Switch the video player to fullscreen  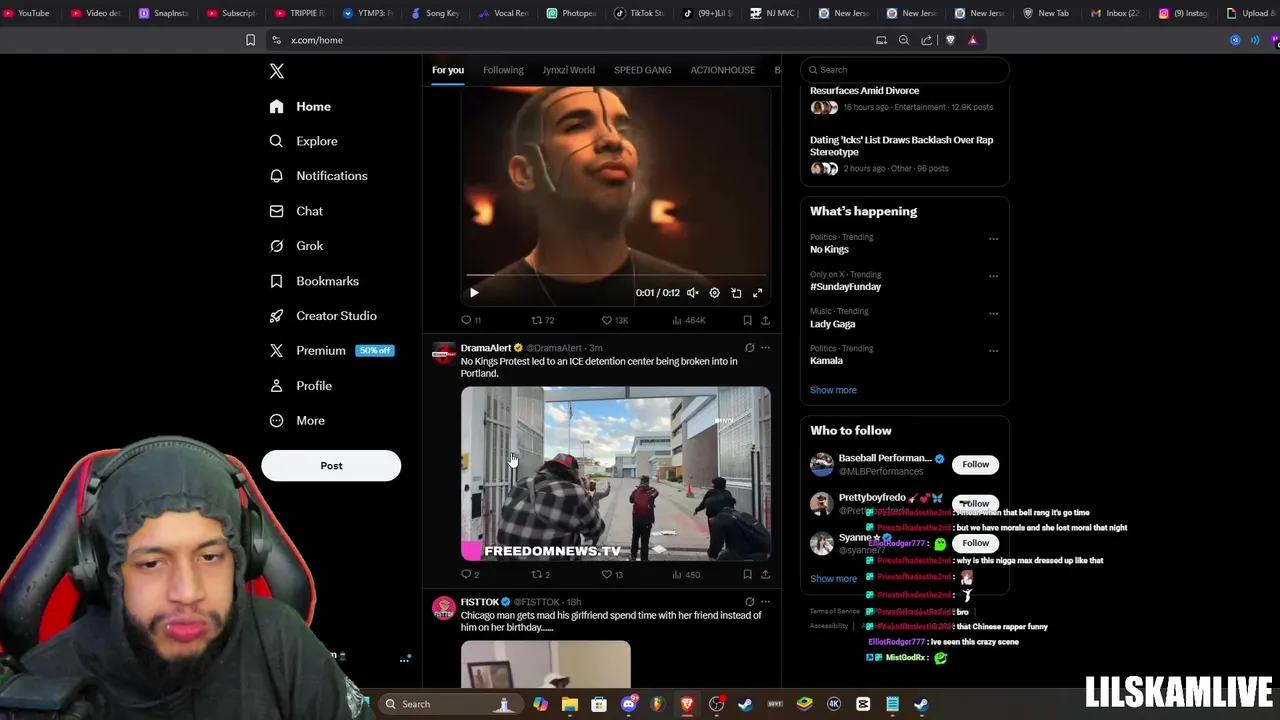click(x=757, y=293)
